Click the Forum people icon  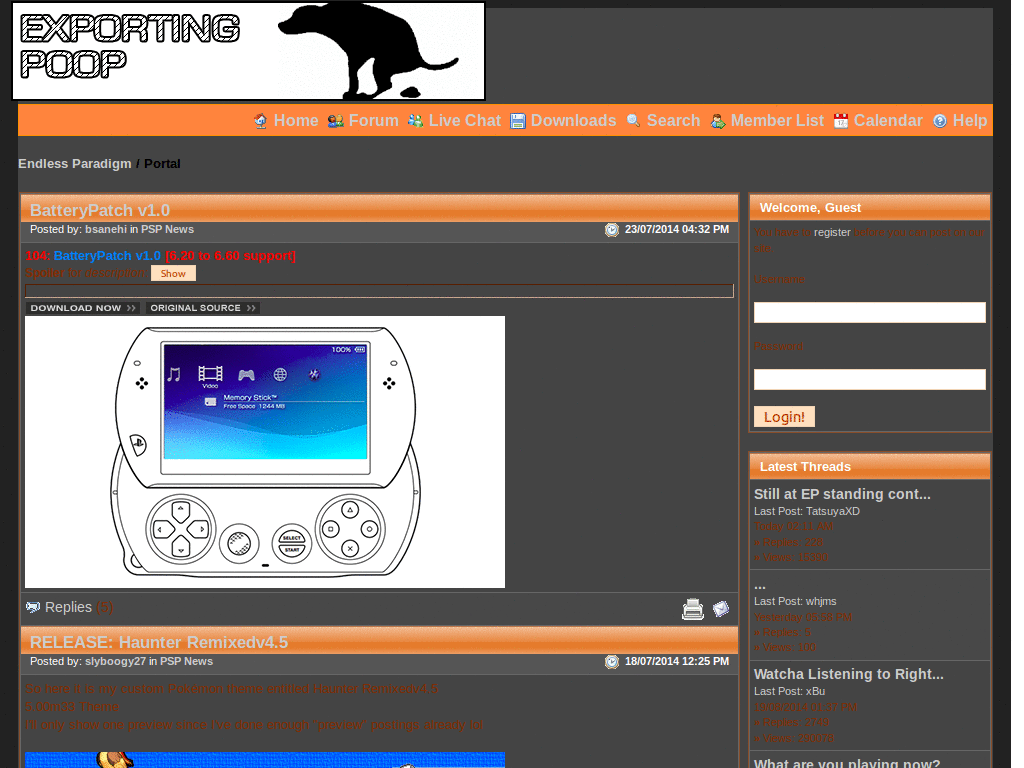pos(336,121)
